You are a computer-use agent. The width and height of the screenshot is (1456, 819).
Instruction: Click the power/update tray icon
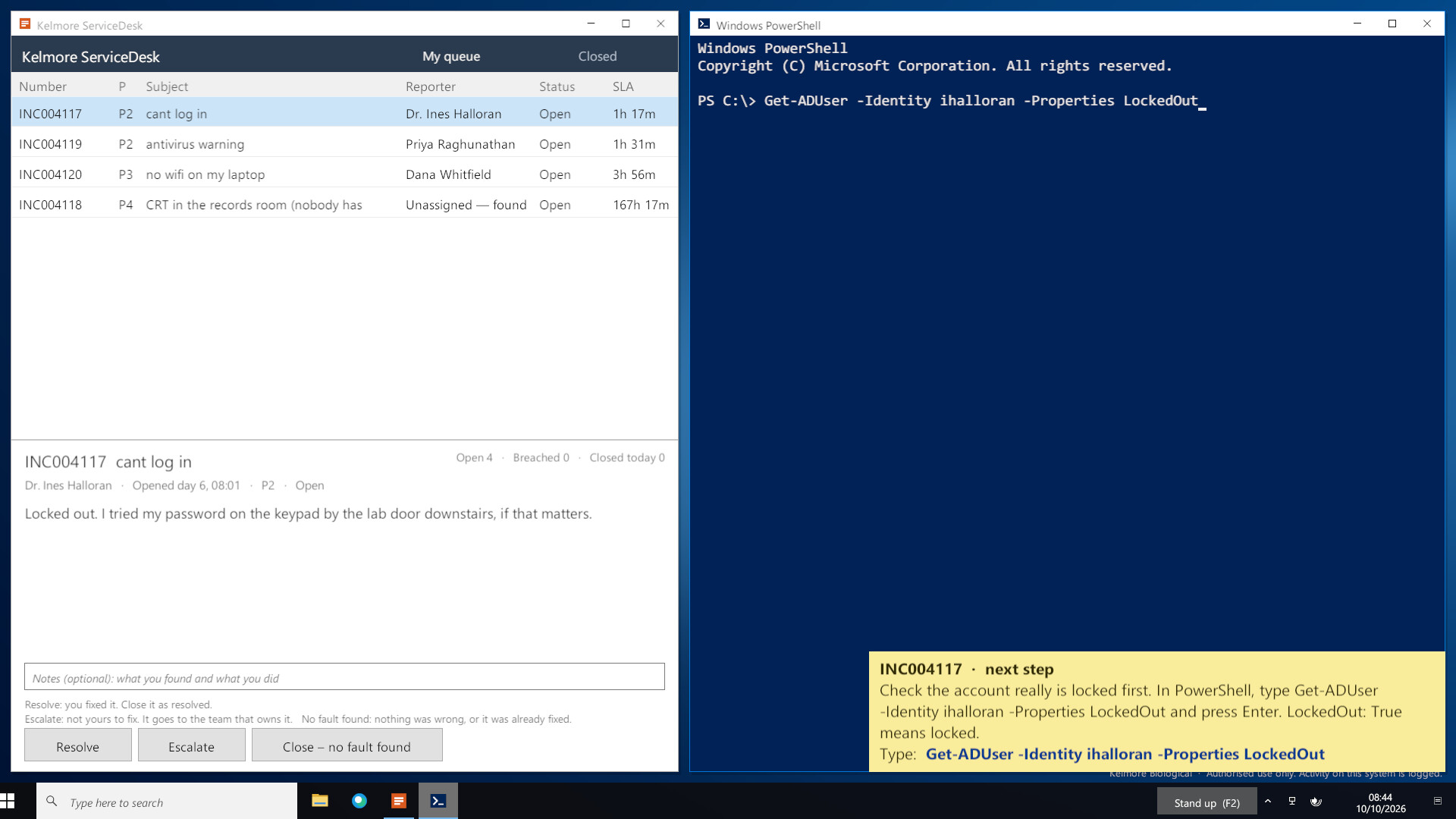coord(1316,802)
